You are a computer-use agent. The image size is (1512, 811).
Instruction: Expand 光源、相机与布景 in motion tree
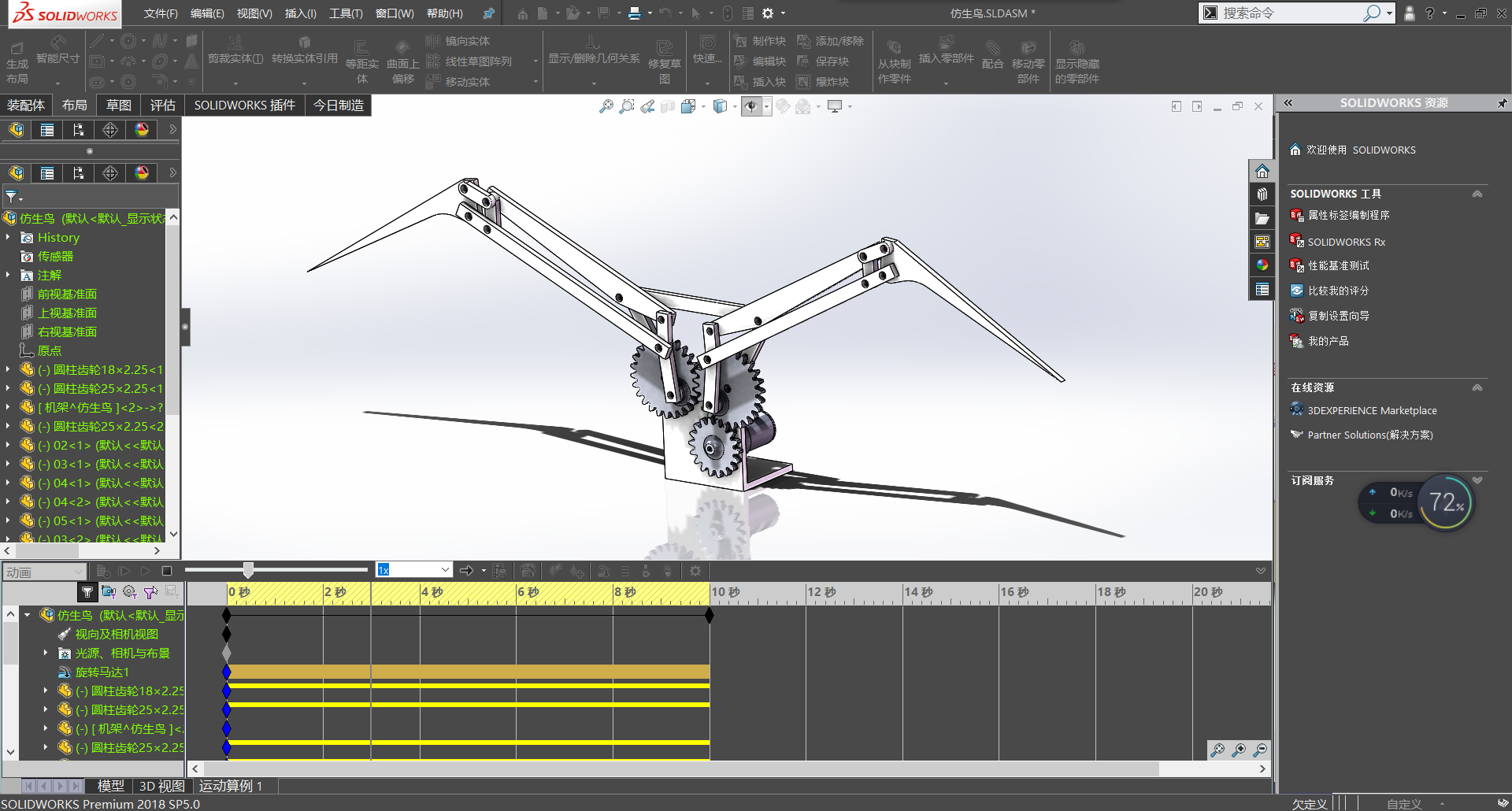[x=46, y=653]
